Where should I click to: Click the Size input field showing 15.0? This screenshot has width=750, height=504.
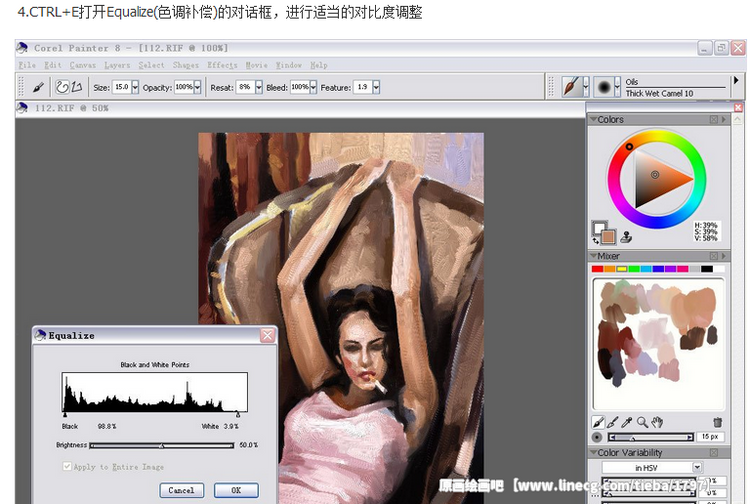(x=121, y=87)
